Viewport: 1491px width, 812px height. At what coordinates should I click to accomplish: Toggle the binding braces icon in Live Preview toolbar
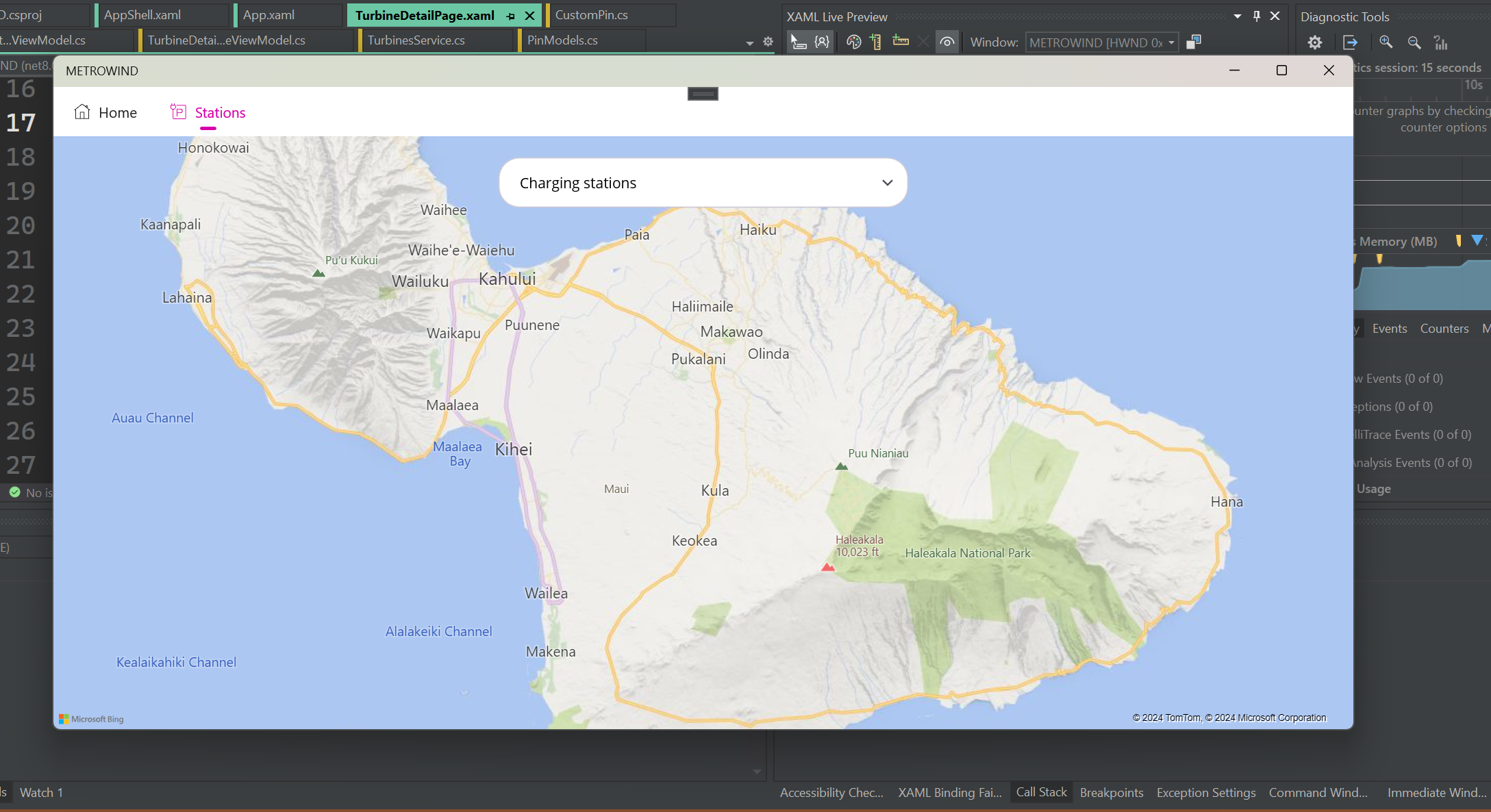[x=822, y=42]
